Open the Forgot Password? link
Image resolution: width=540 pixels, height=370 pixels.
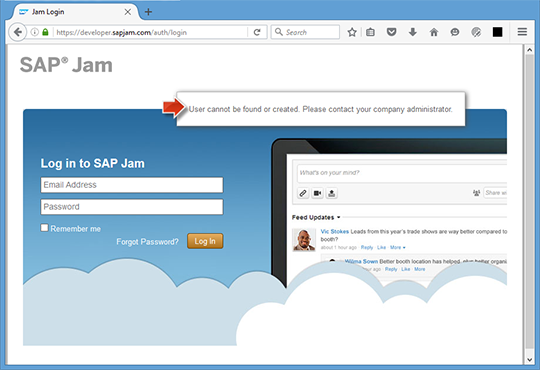point(147,241)
